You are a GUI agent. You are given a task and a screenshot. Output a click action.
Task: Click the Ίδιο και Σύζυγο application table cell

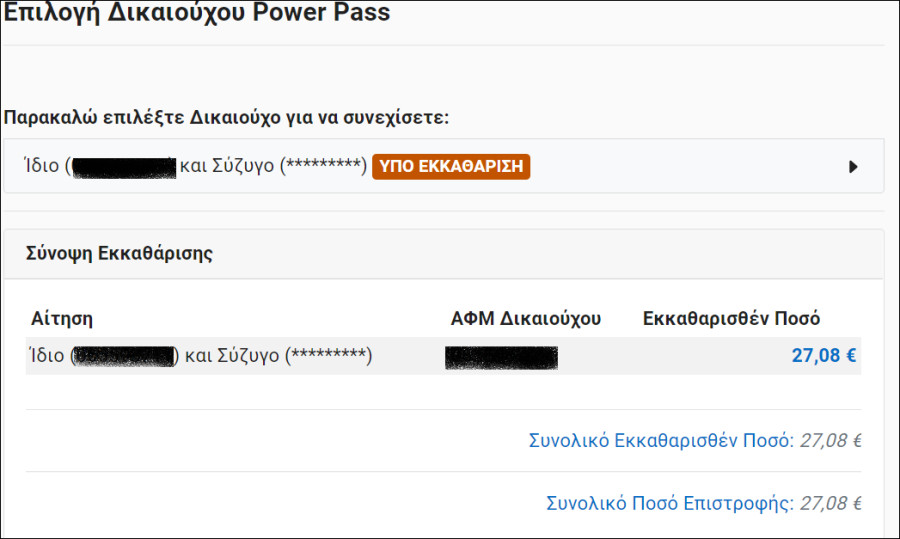pos(201,355)
